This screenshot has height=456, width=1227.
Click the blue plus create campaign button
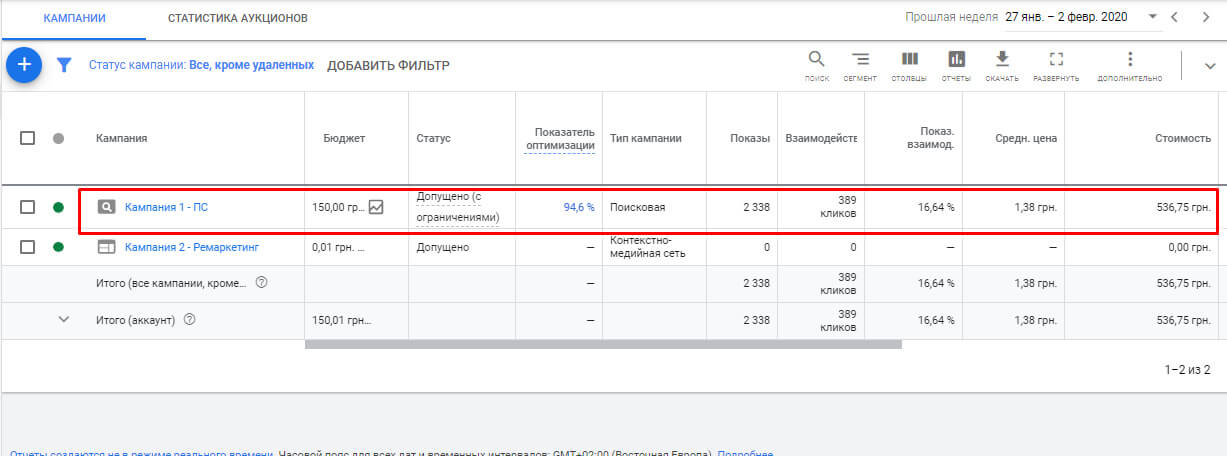24,65
